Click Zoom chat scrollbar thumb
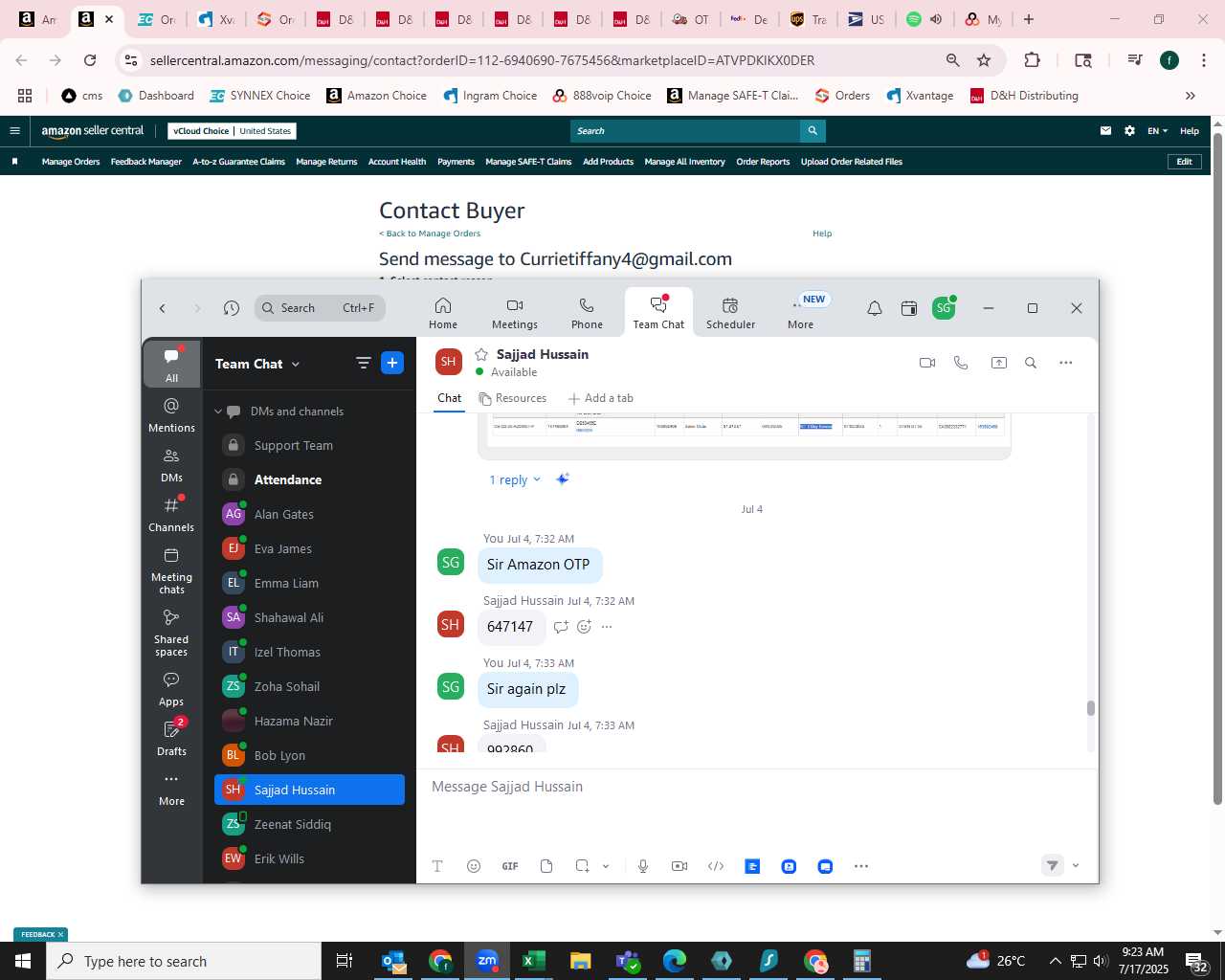Screen dimensions: 1225x980 click(1090, 708)
